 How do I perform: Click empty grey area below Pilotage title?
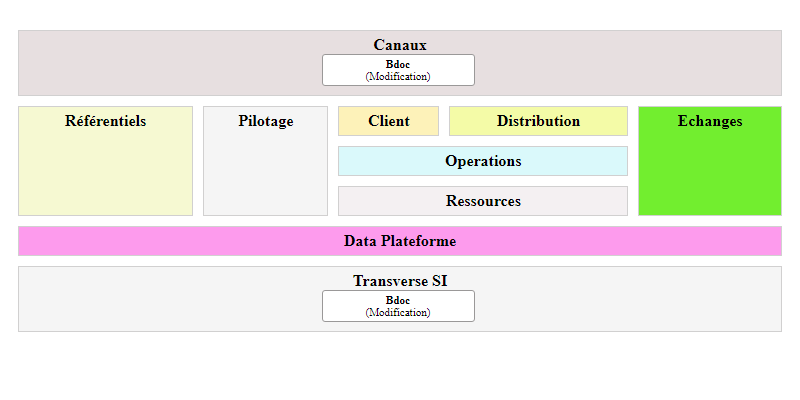[x=266, y=175]
